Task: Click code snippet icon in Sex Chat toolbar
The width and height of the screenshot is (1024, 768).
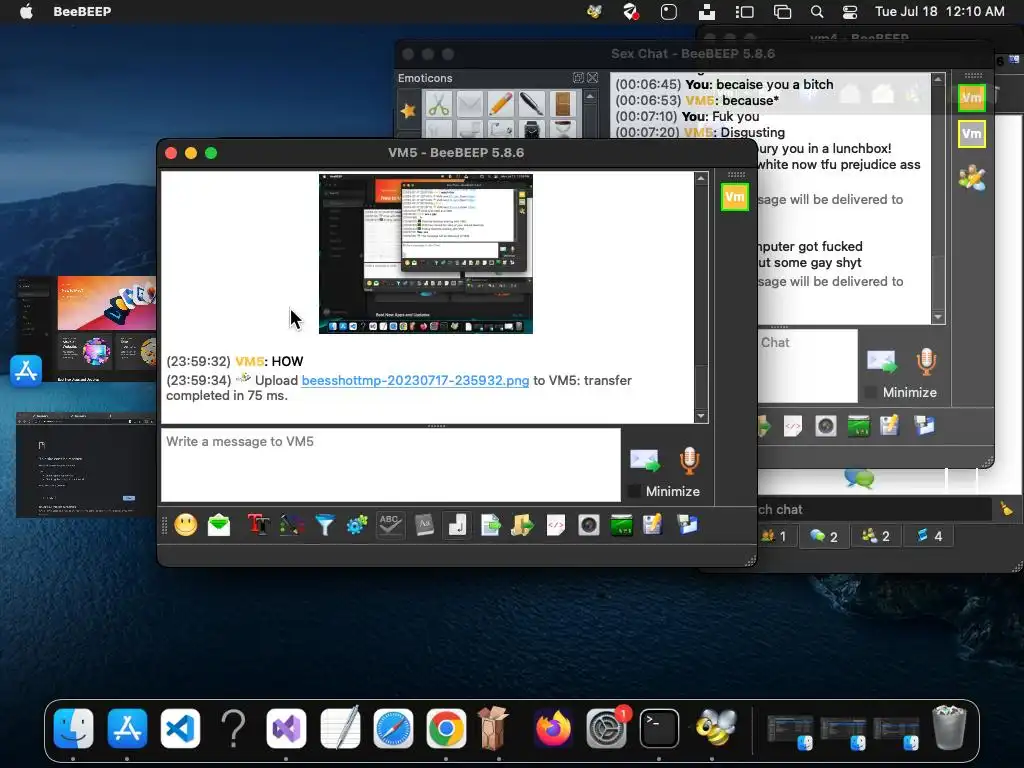Action: [793, 426]
